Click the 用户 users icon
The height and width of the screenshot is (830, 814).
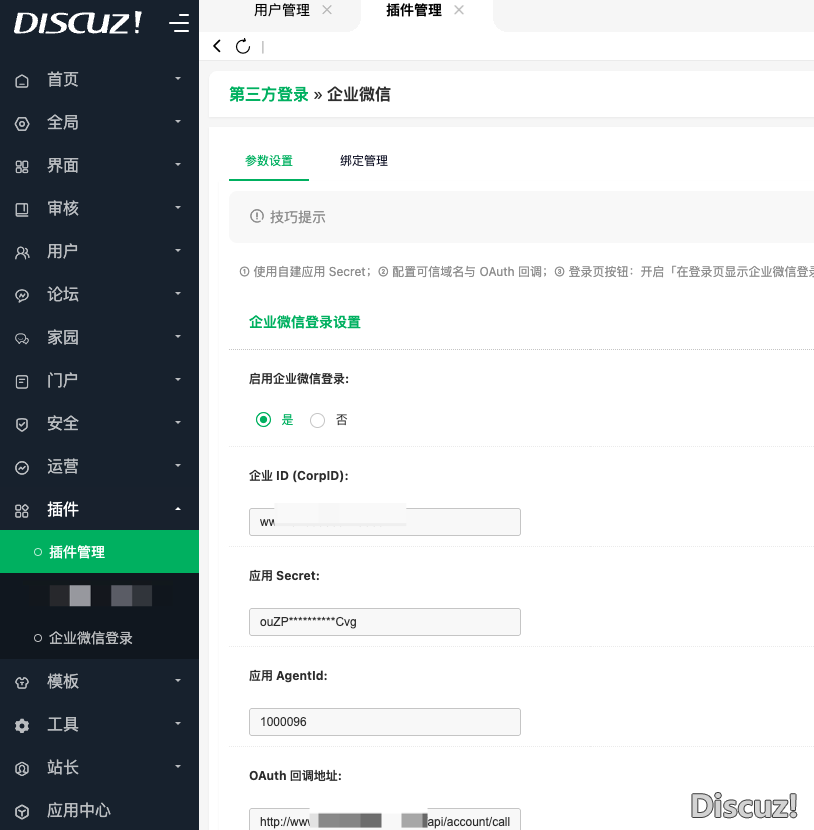pyautogui.click(x=22, y=252)
